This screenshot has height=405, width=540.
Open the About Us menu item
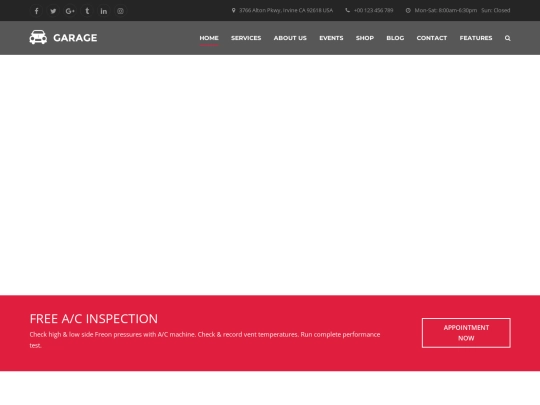290,38
